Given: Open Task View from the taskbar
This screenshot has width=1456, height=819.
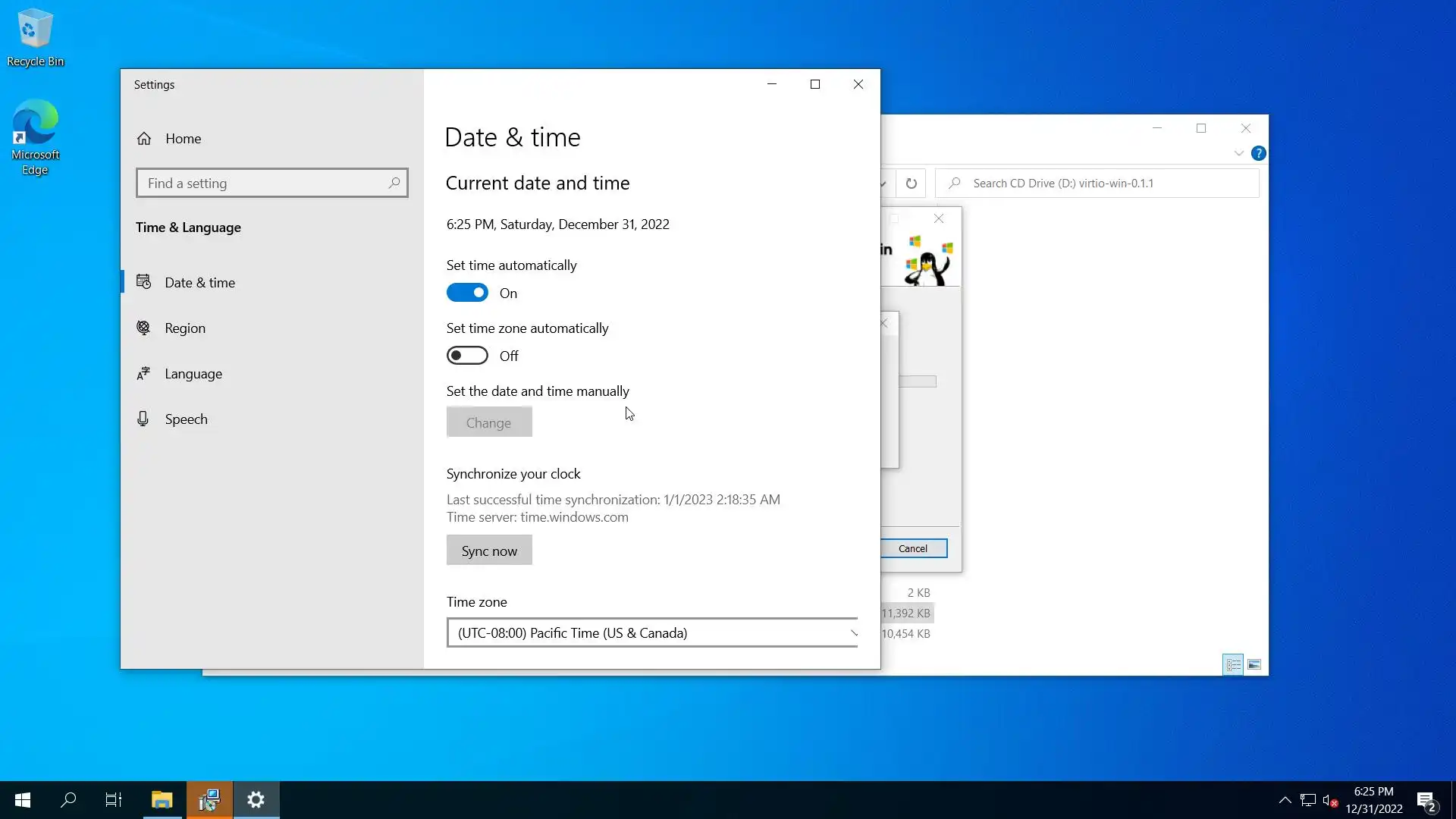Looking at the screenshot, I should click(114, 800).
